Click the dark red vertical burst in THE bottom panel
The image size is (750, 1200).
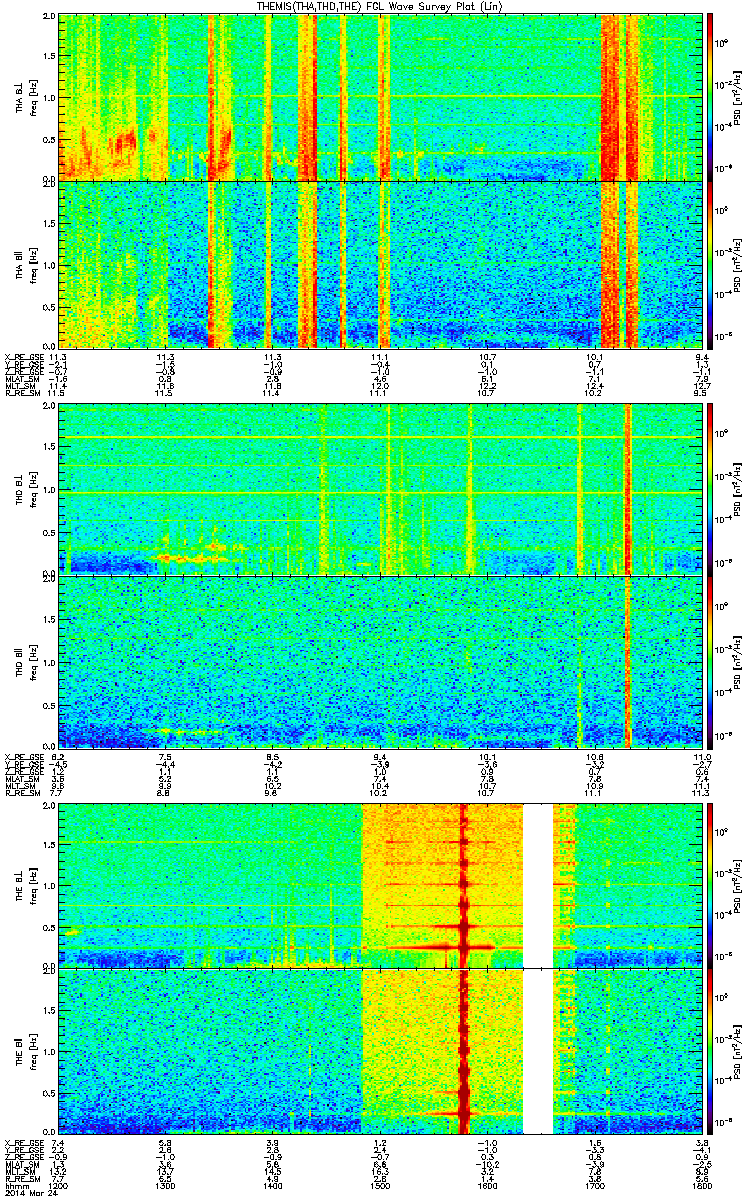tap(464, 1052)
